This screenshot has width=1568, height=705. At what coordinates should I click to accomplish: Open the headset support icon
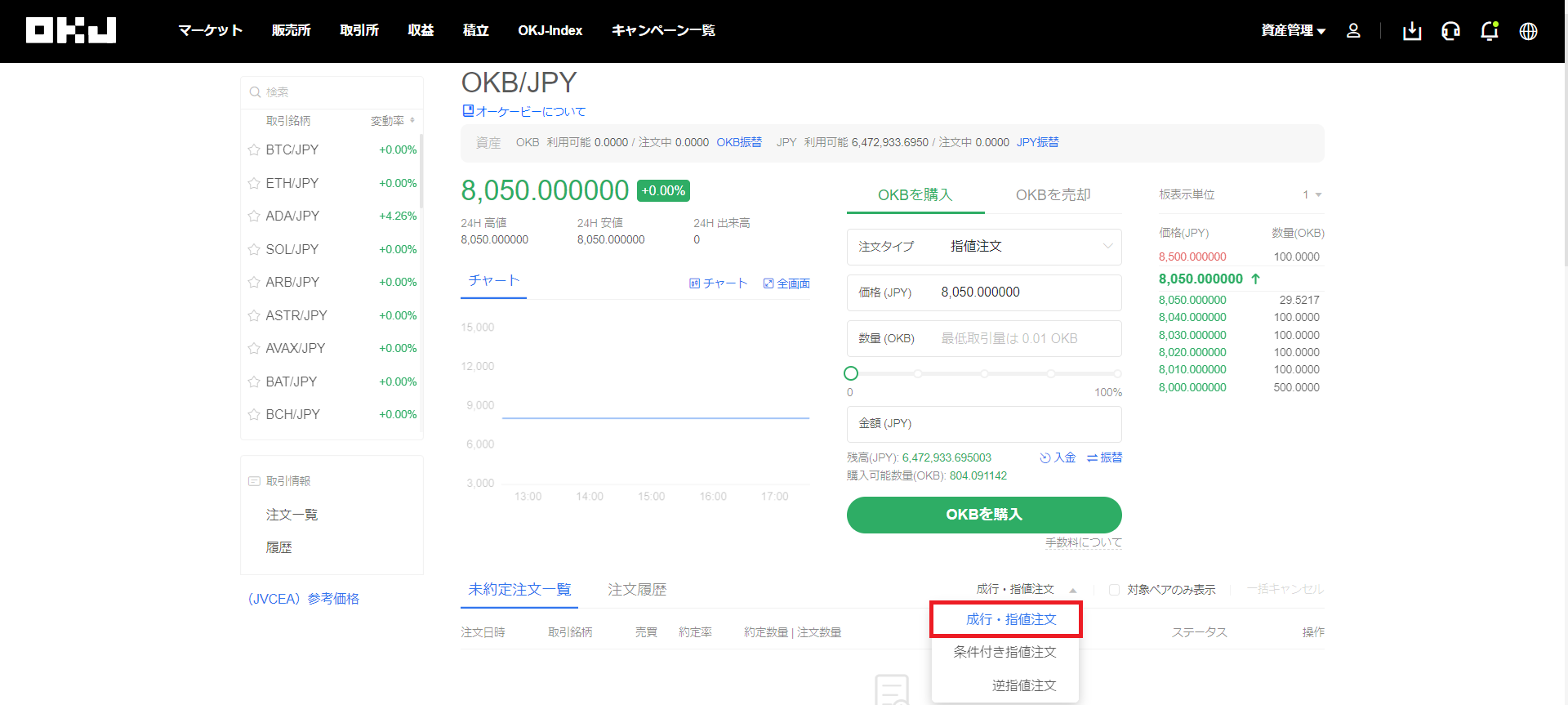[1450, 31]
